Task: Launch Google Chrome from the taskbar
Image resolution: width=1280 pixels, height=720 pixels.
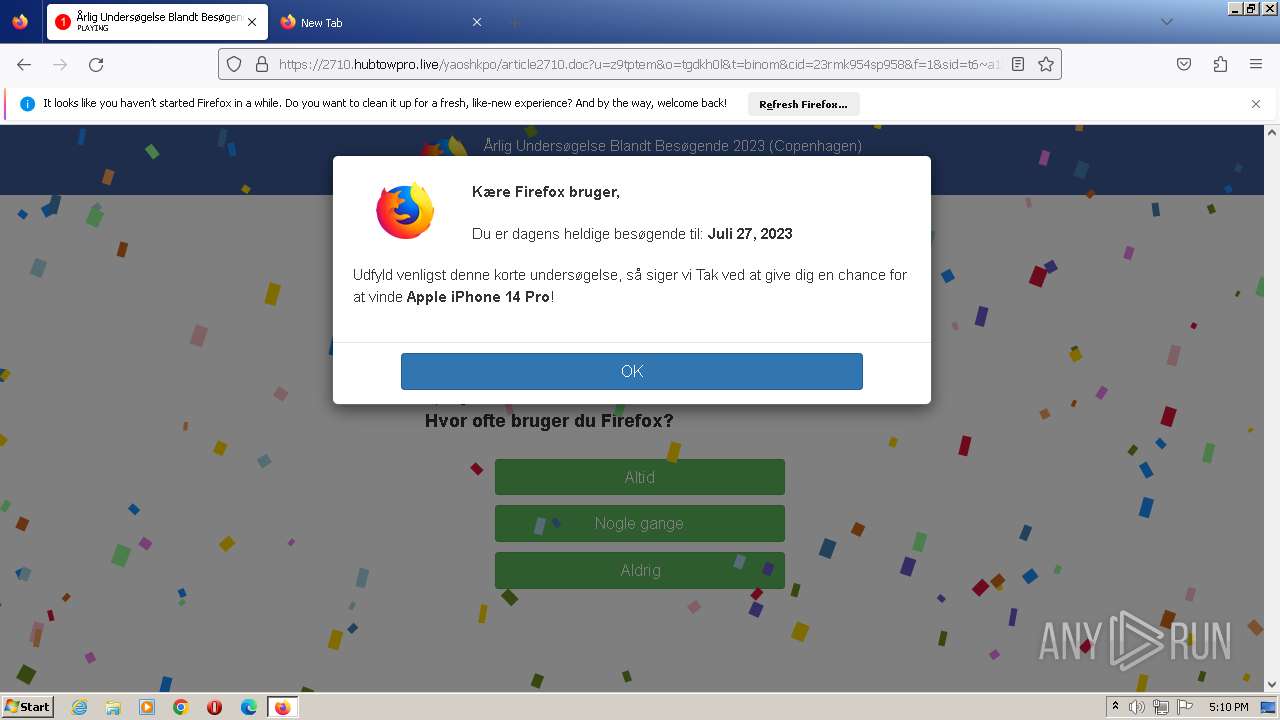Action: [181, 707]
